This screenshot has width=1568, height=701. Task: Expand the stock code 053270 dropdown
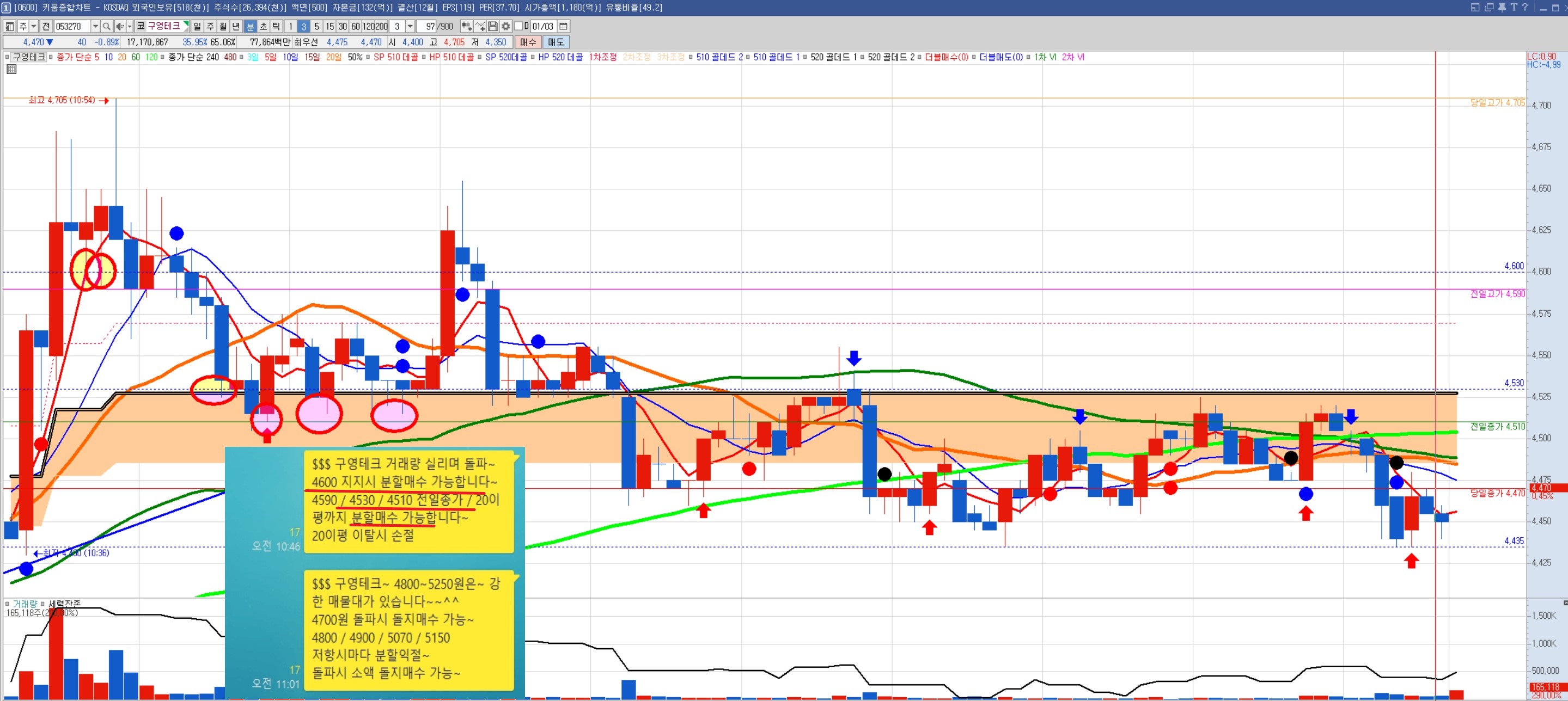click(x=95, y=26)
